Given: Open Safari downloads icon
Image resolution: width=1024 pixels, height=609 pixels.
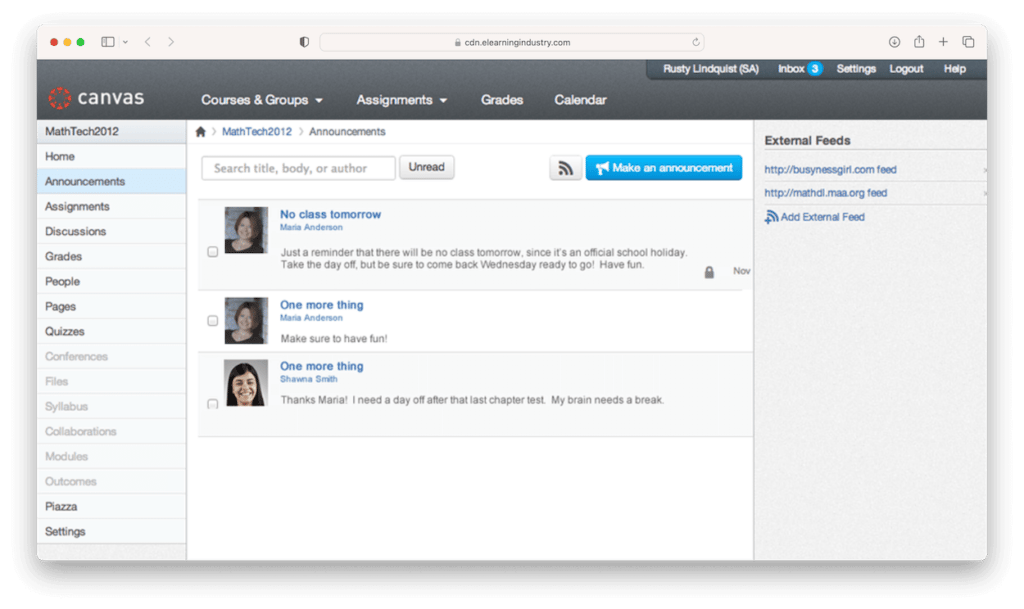Looking at the screenshot, I should click(x=895, y=42).
